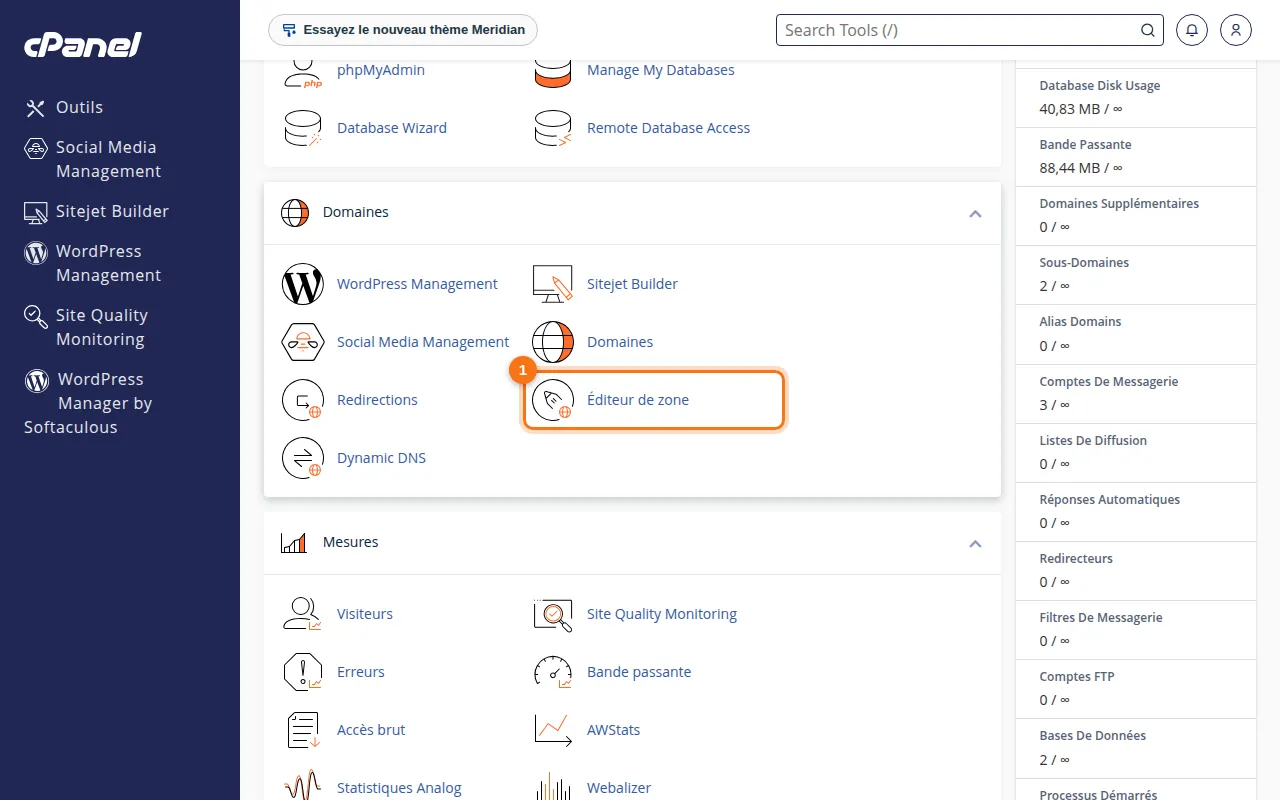This screenshot has width=1280, height=800.
Task: Click Sitejet Builder icon in Domaines section
Action: click(553, 284)
